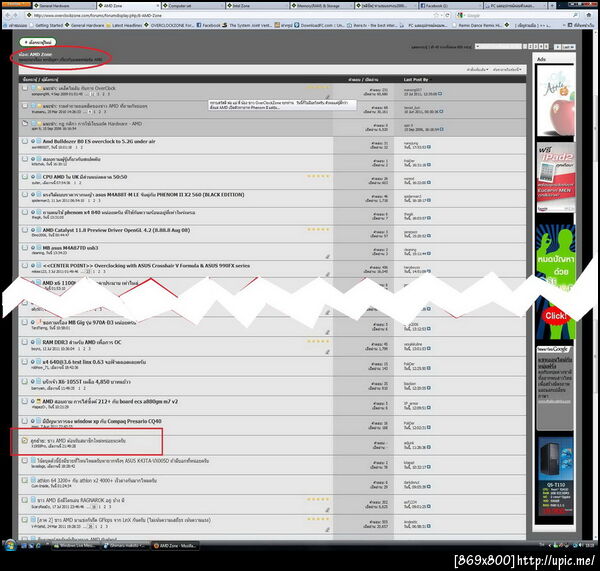Tick checkbox for phenom x4 840 thread
The width and height of the screenshot is (600, 571).
(x=25, y=212)
